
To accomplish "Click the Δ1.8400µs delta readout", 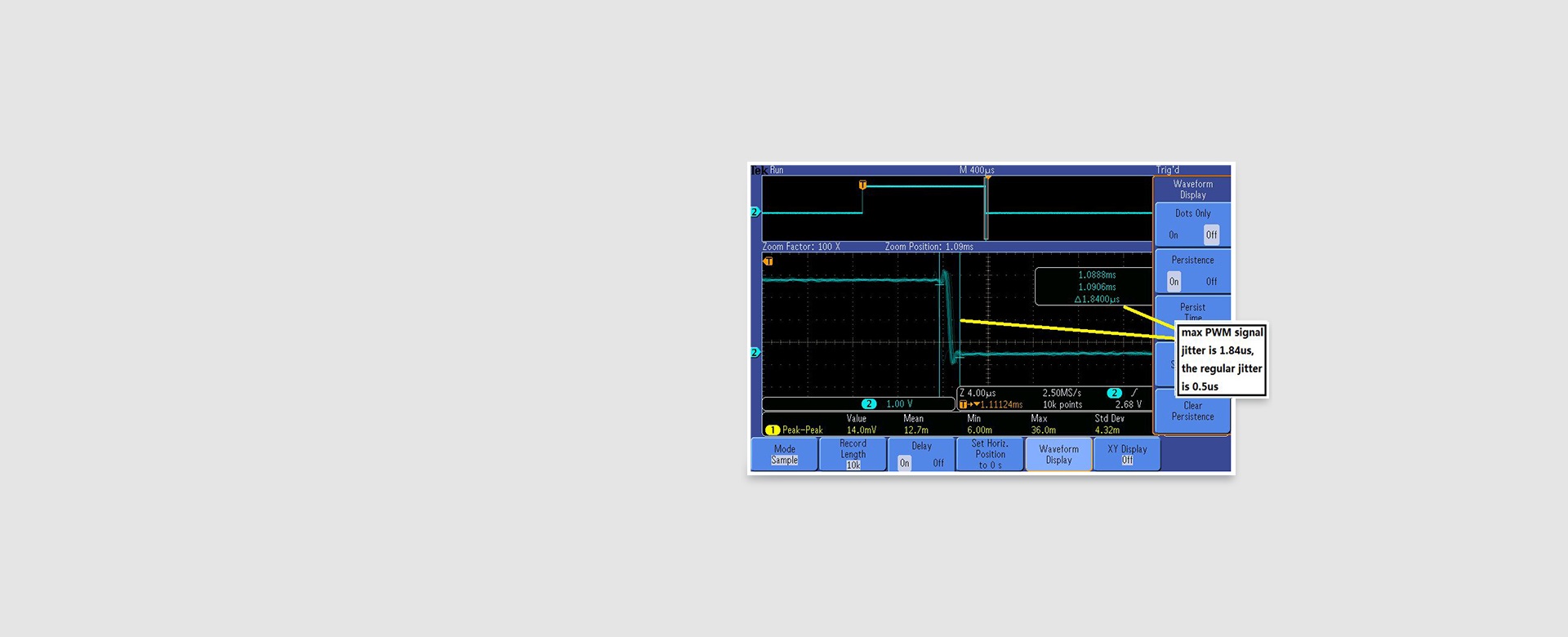I will click(1097, 300).
